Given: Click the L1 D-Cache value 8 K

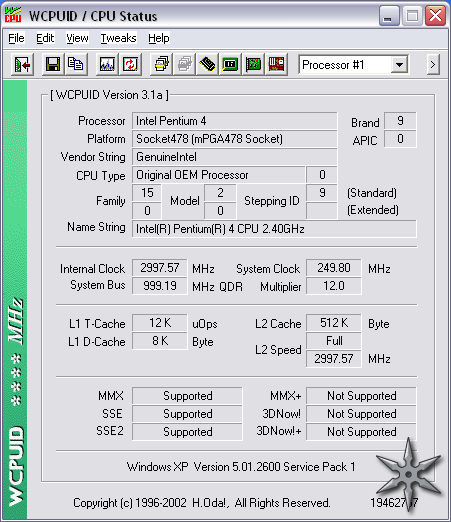Looking at the screenshot, I should click(160, 341).
